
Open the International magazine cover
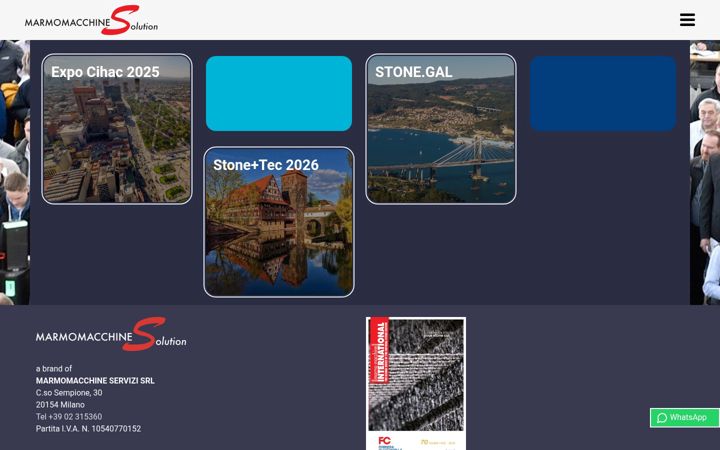(416, 383)
